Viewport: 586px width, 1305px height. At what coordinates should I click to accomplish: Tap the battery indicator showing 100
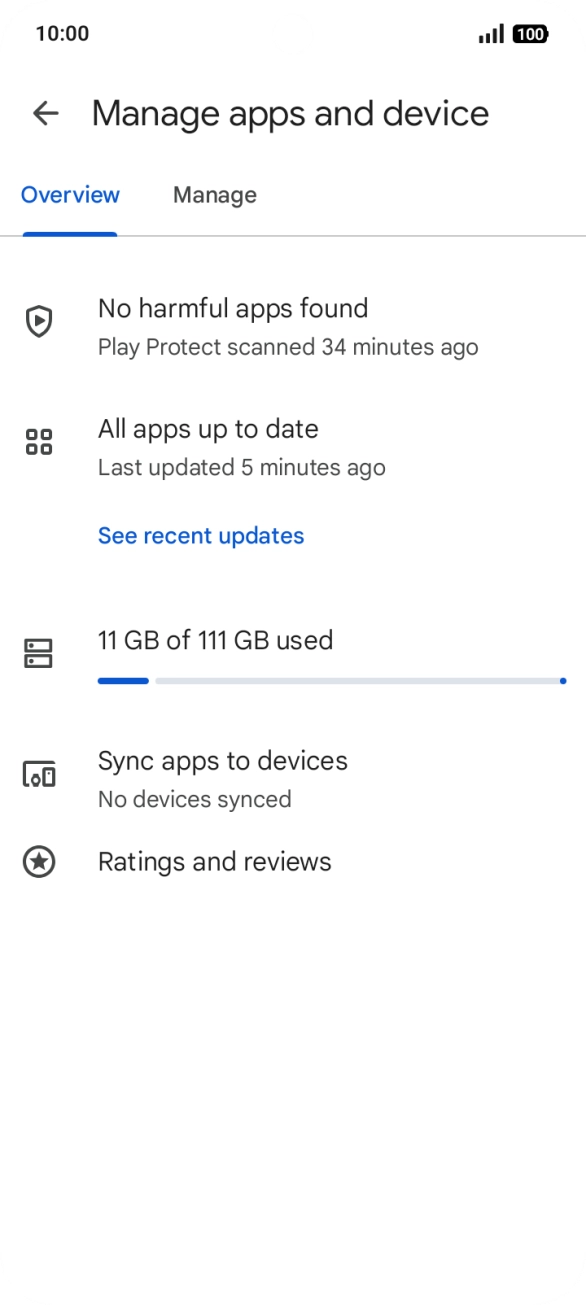pos(530,34)
